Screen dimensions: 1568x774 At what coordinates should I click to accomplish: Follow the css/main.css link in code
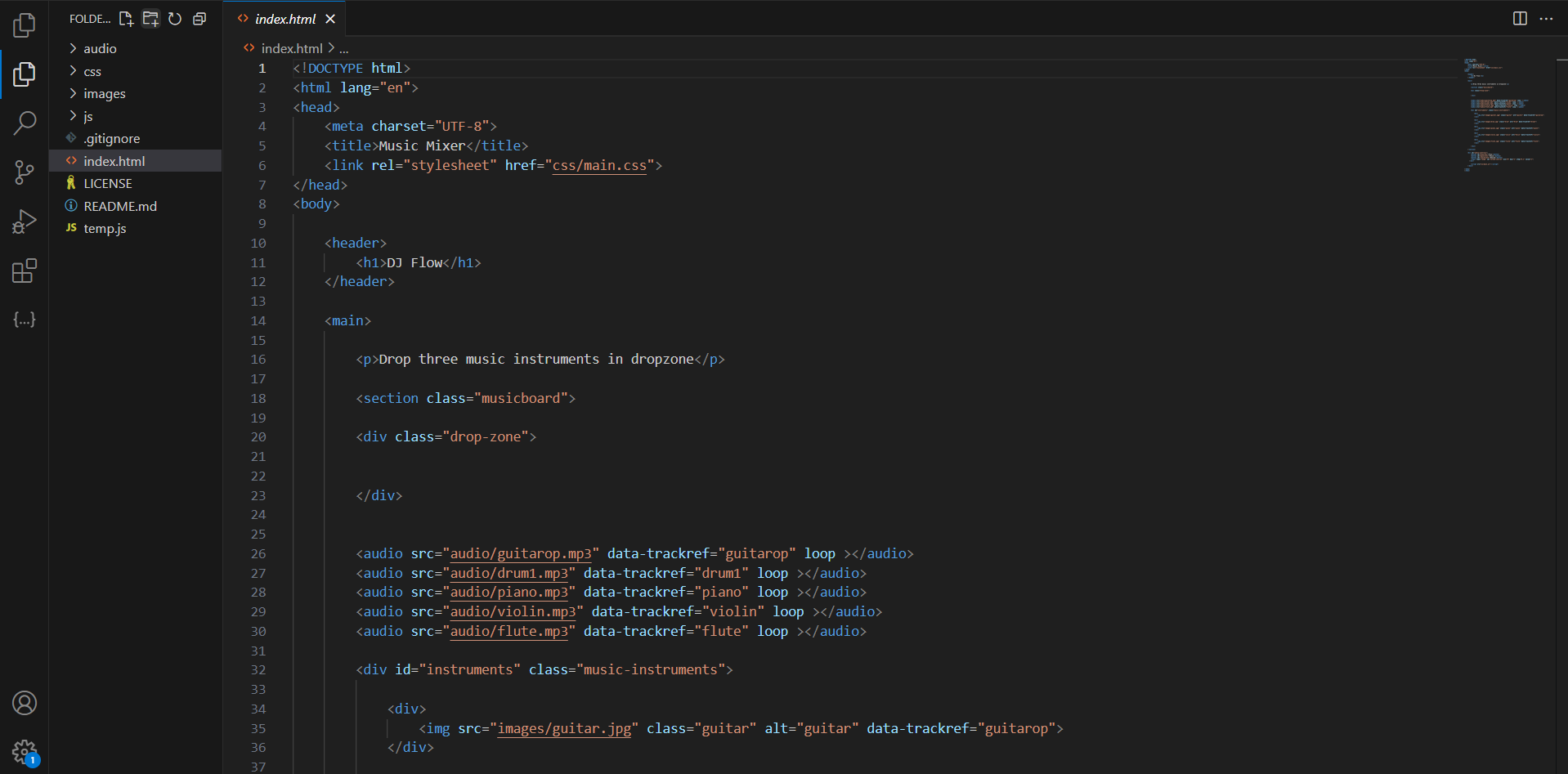tap(599, 165)
